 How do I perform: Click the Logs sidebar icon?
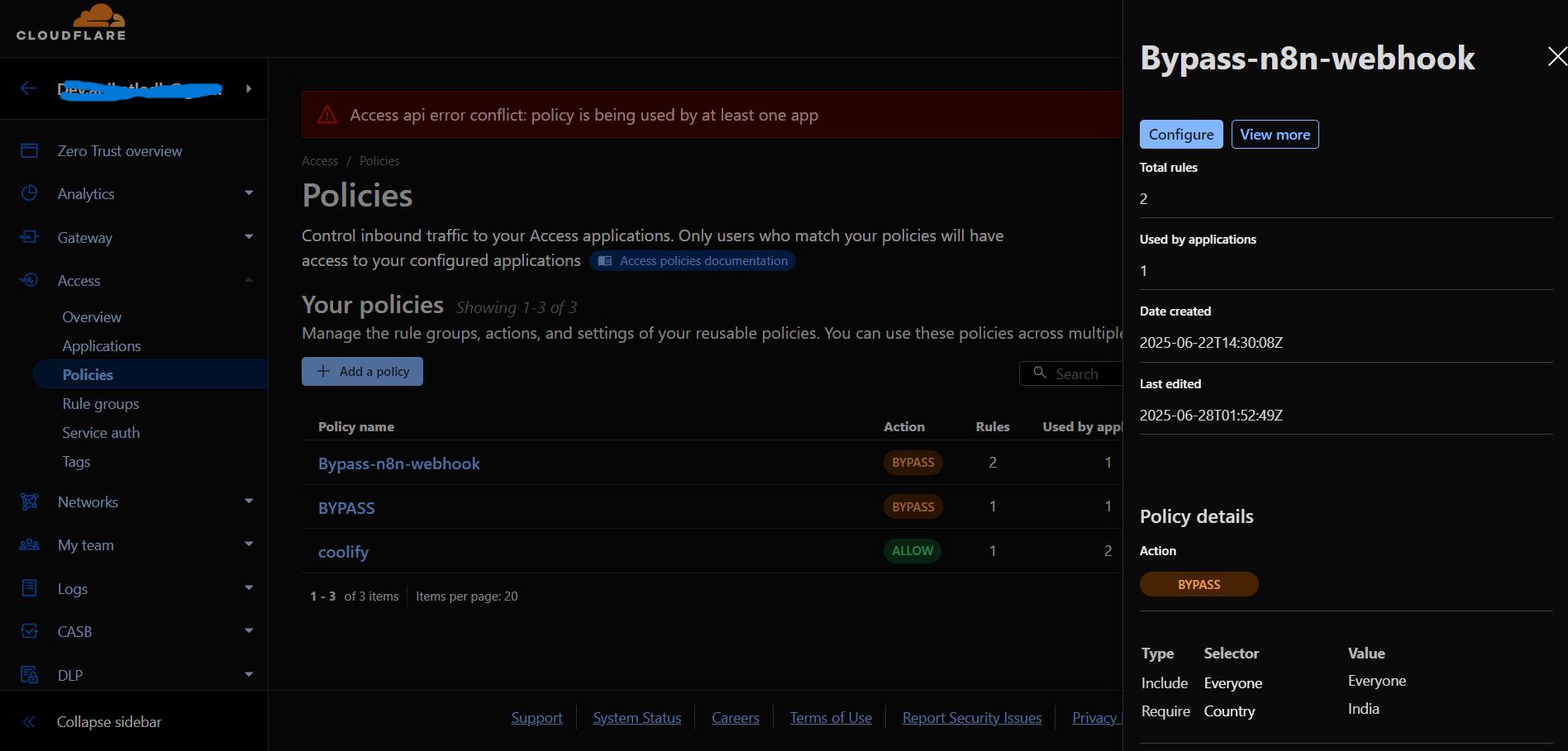point(29,588)
